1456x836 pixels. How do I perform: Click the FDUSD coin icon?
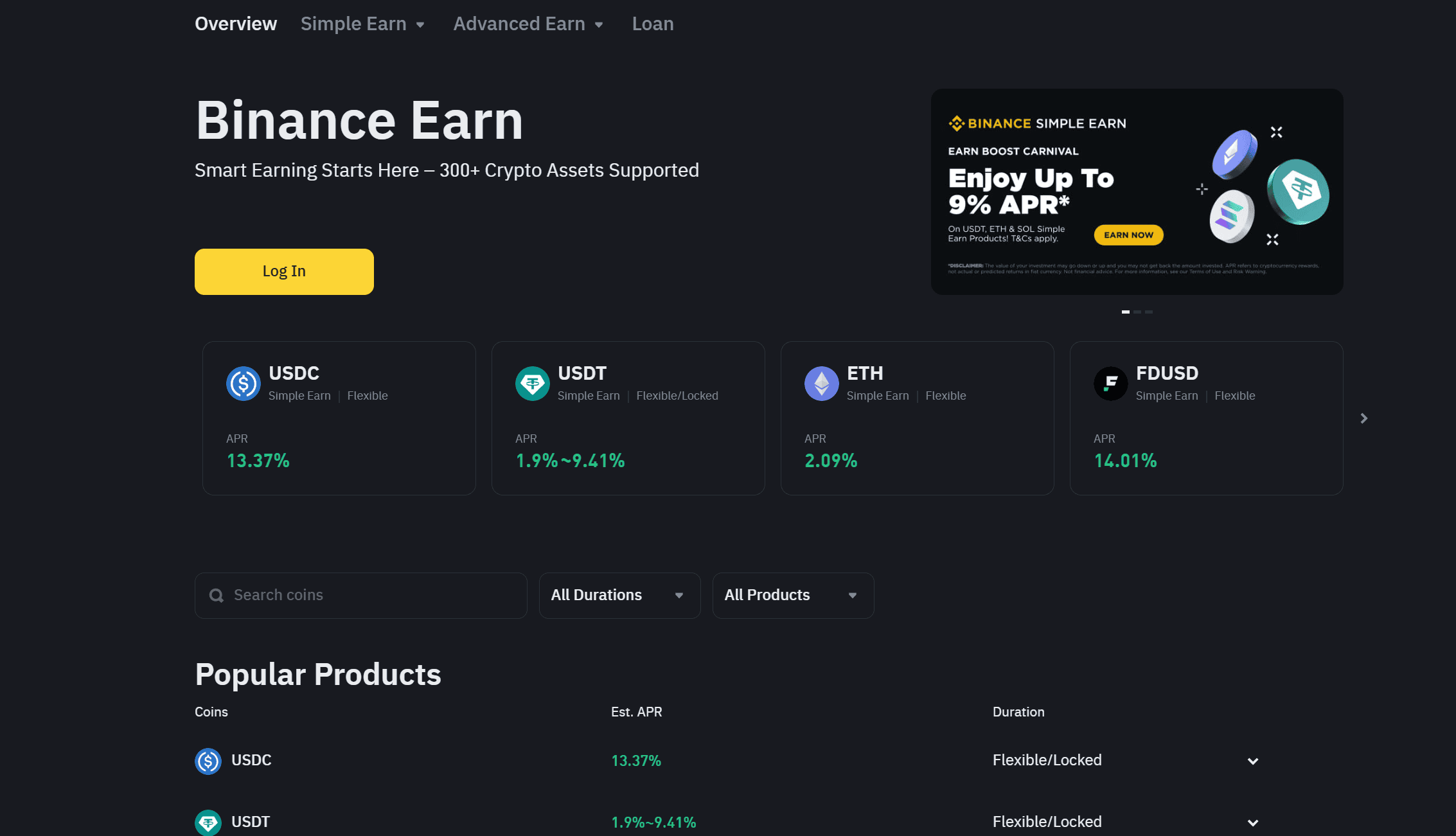click(1110, 384)
